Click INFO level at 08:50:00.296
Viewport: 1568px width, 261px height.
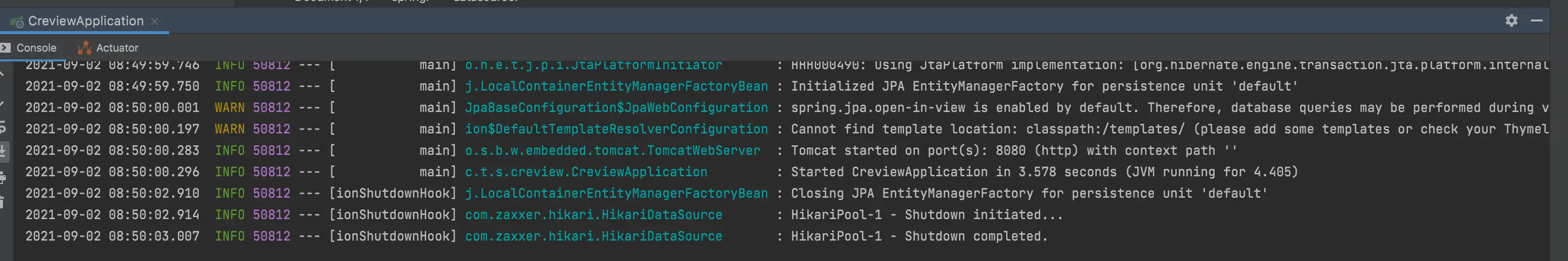(x=229, y=172)
